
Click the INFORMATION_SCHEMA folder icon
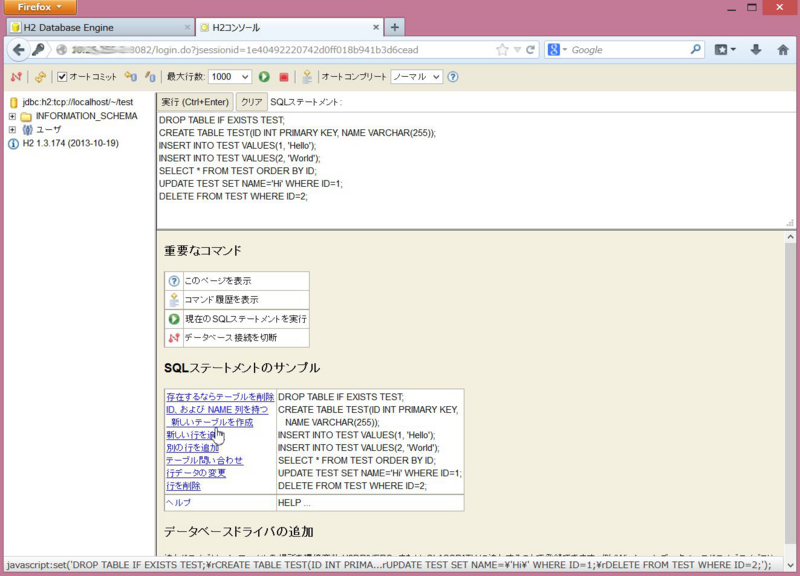click(26, 116)
